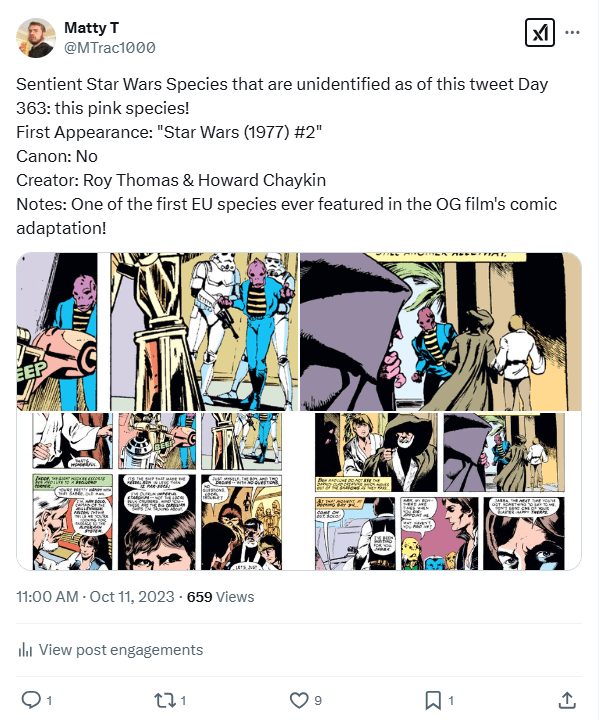Click the reply speech bubble icon
Screen dimensions: 600x720
pyautogui.click(x=30, y=699)
